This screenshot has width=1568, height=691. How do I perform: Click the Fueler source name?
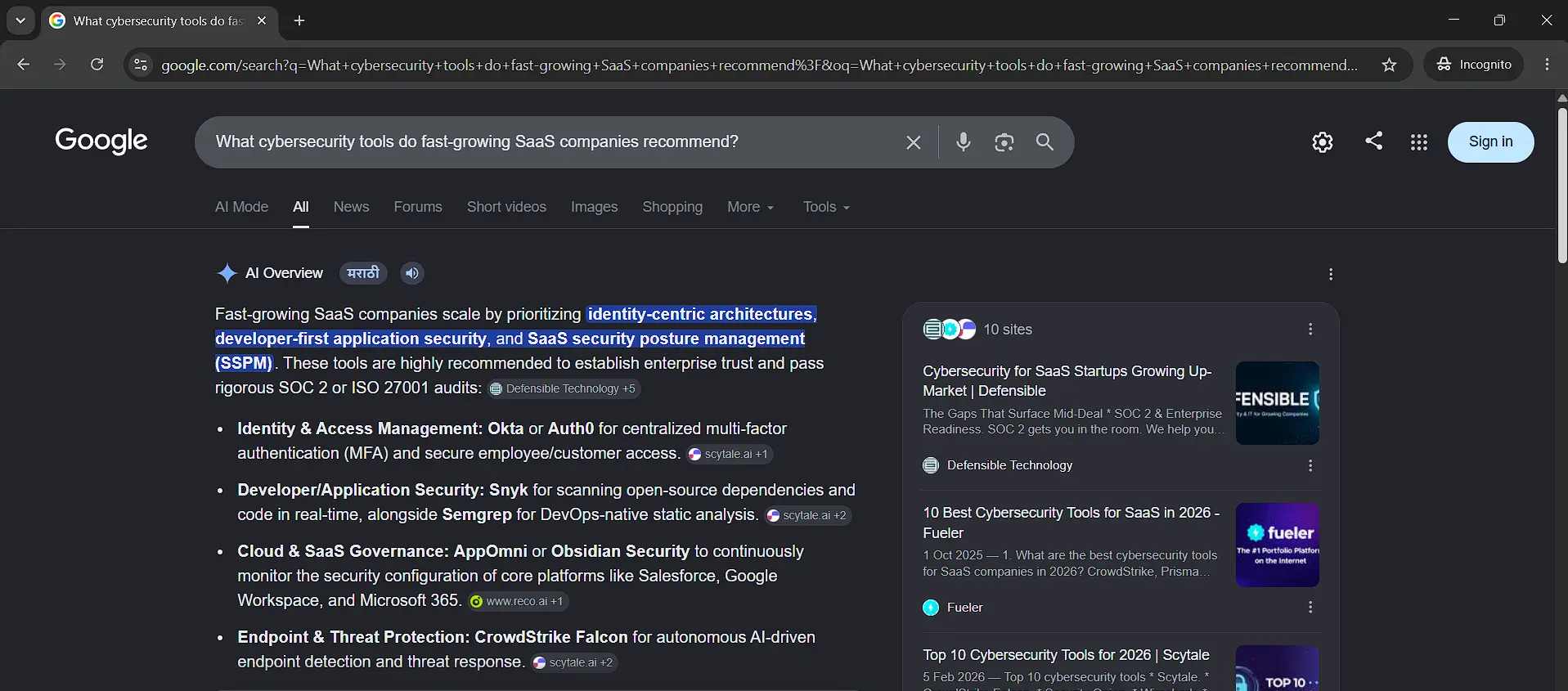(x=964, y=608)
